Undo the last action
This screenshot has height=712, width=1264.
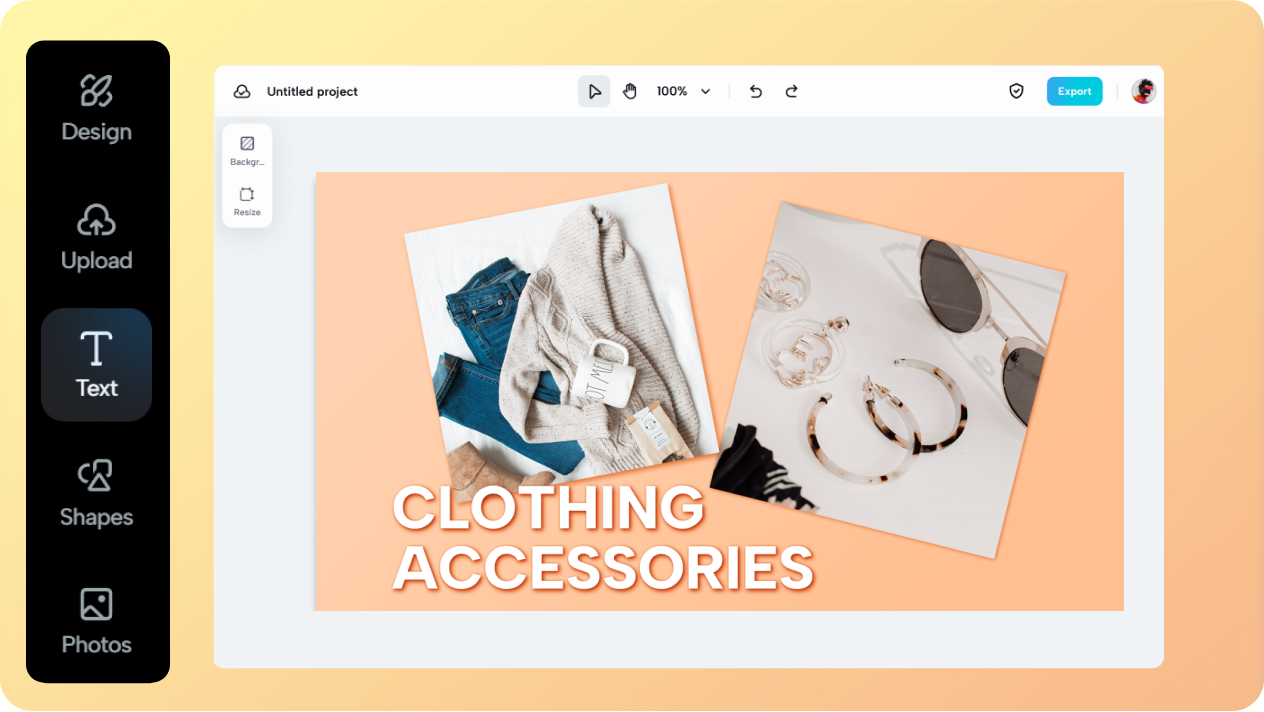tap(755, 91)
